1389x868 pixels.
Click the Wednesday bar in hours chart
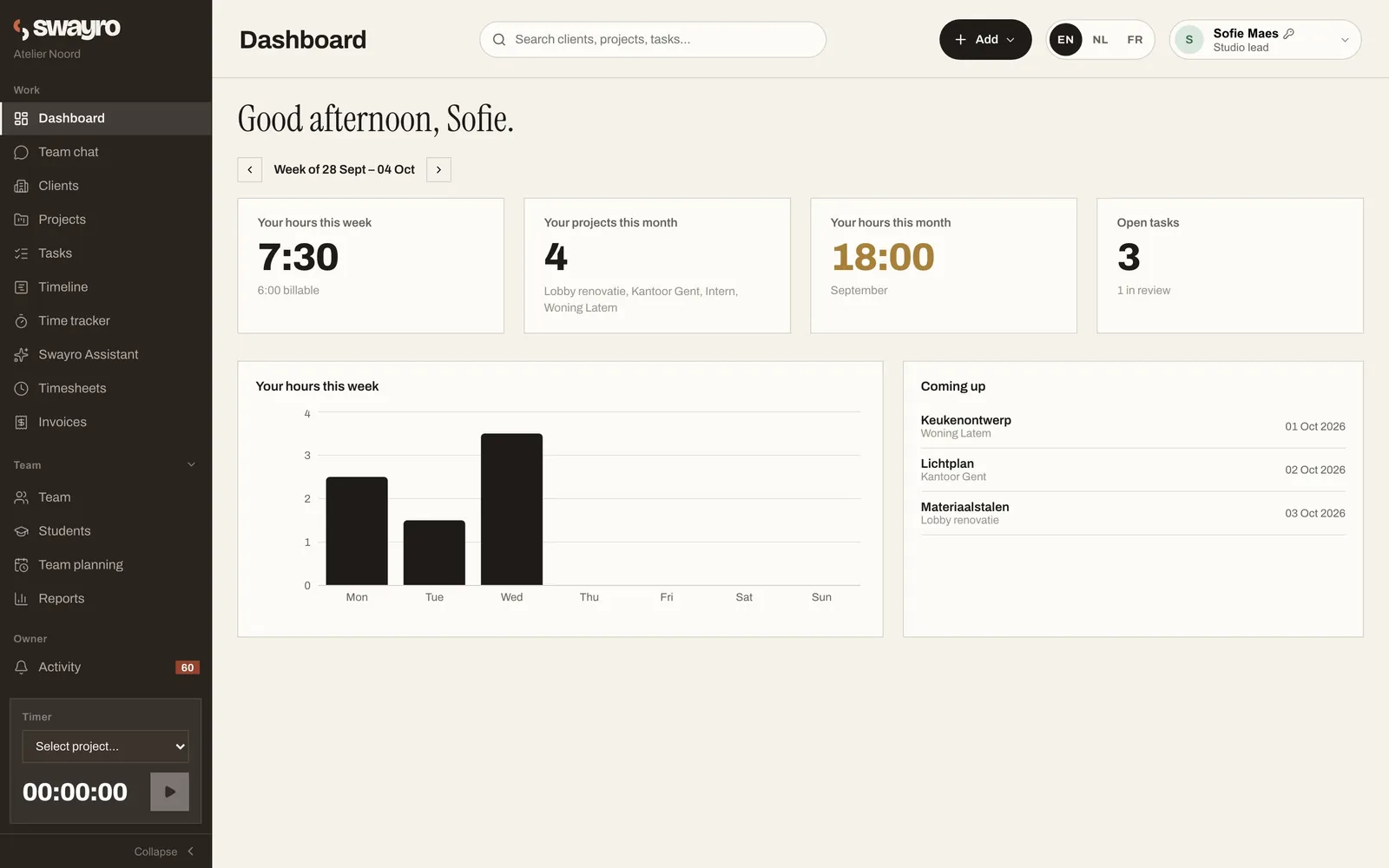[512, 510]
